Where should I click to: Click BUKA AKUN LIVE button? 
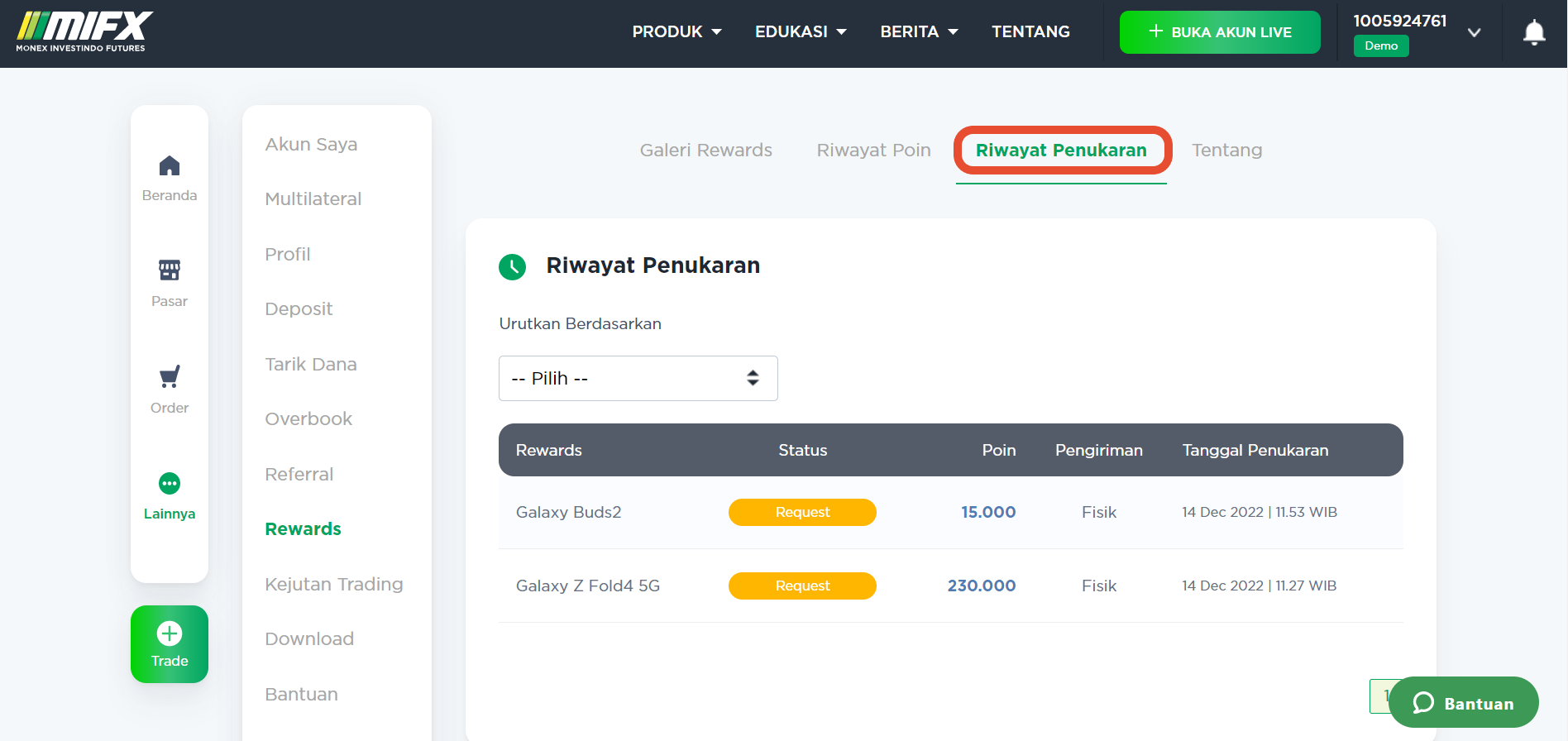click(1220, 32)
